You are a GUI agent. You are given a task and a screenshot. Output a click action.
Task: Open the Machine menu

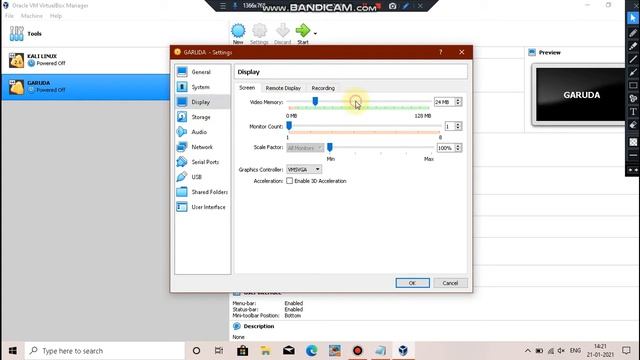click(31, 16)
